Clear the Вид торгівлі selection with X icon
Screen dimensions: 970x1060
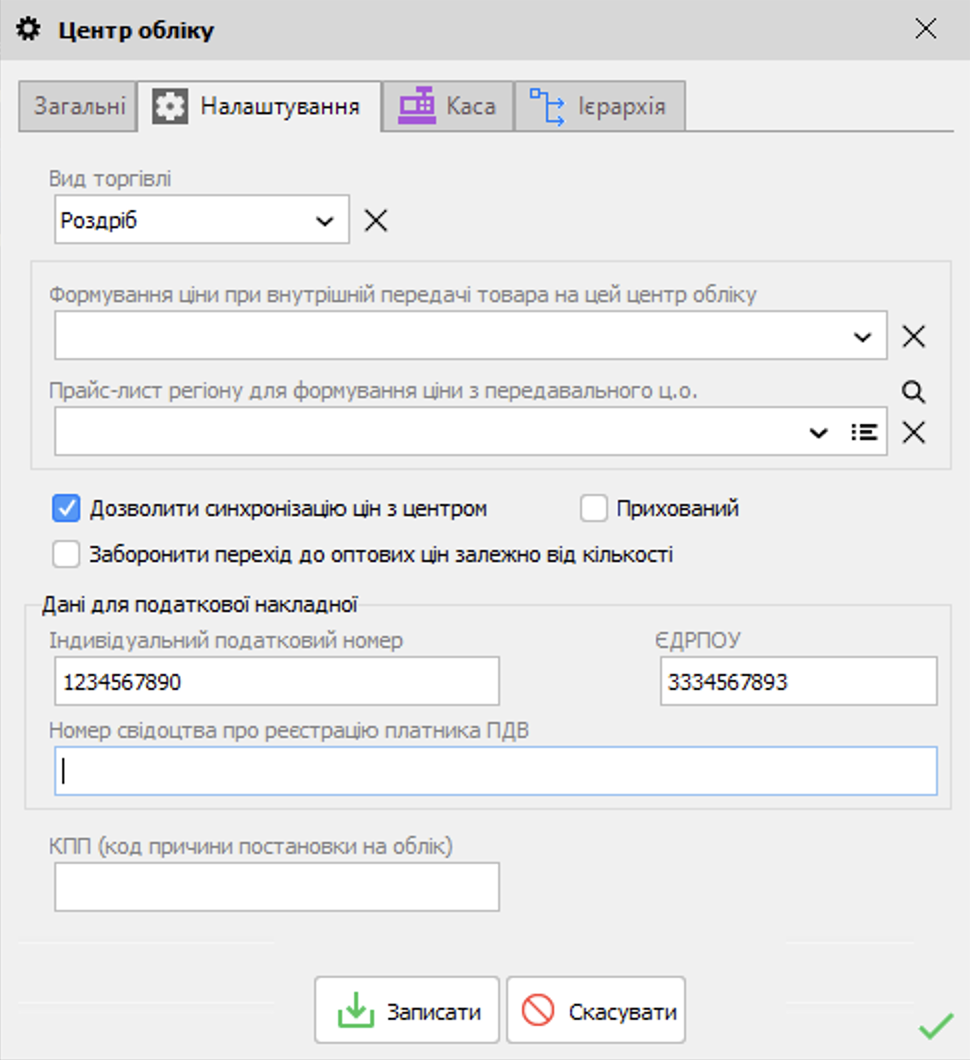pos(376,221)
